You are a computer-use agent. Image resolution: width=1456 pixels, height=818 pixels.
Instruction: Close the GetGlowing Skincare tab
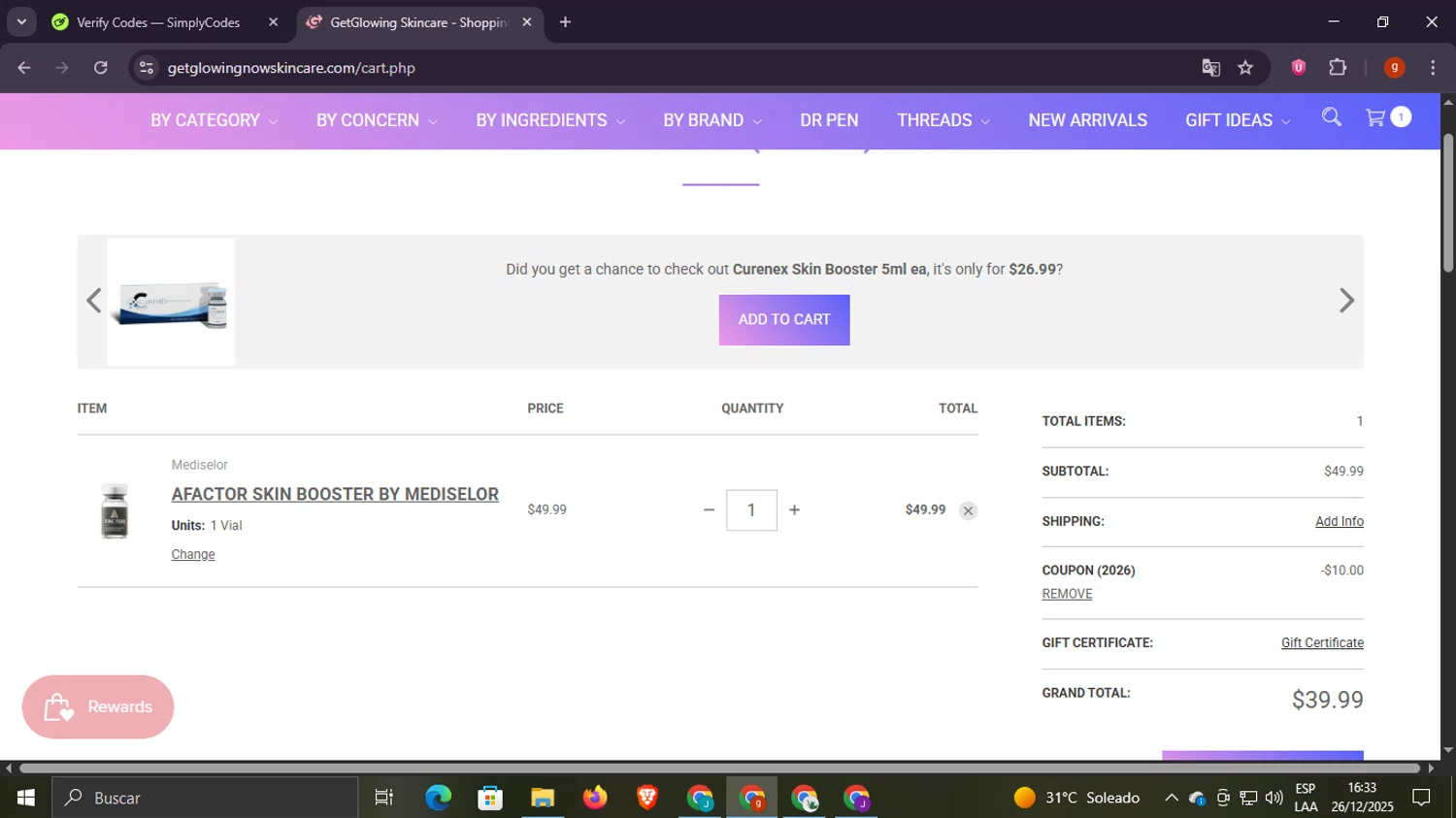point(527,22)
